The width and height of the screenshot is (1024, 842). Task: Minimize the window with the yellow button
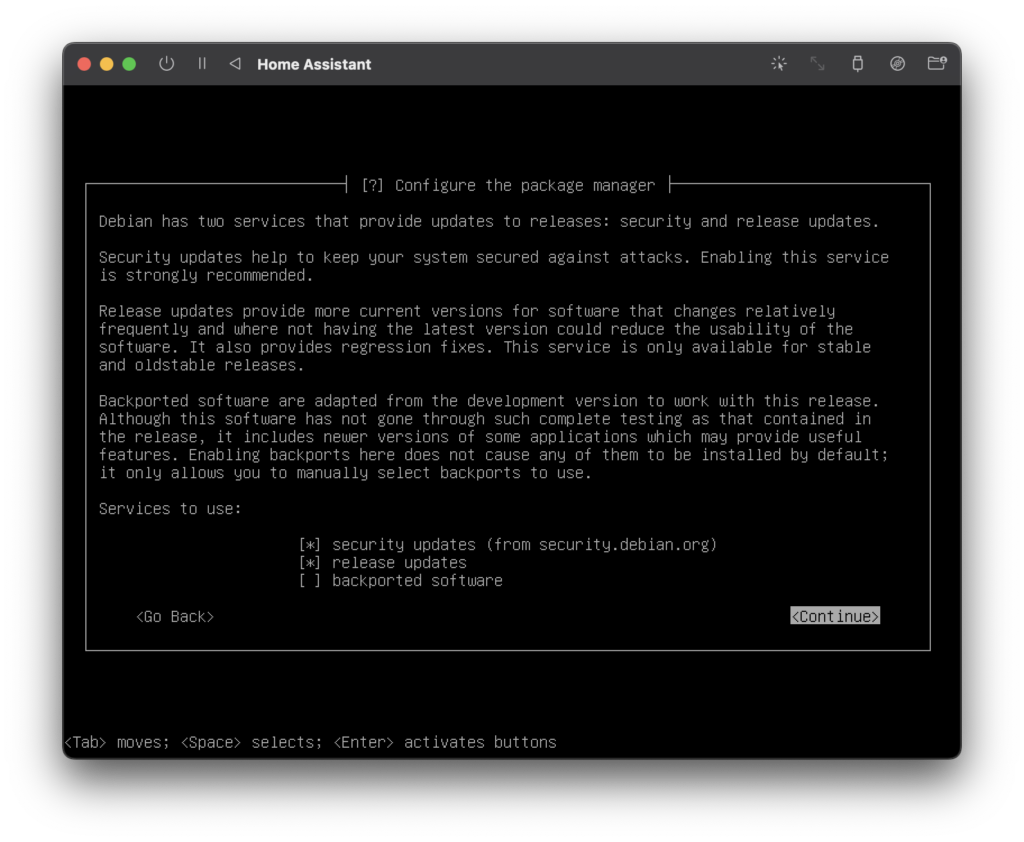pyautogui.click(x=106, y=64)
